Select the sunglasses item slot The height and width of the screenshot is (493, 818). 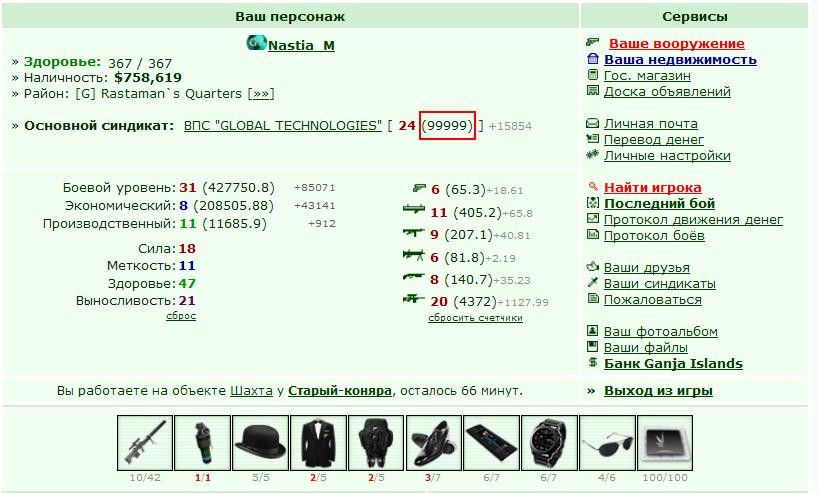coord(607,443)
